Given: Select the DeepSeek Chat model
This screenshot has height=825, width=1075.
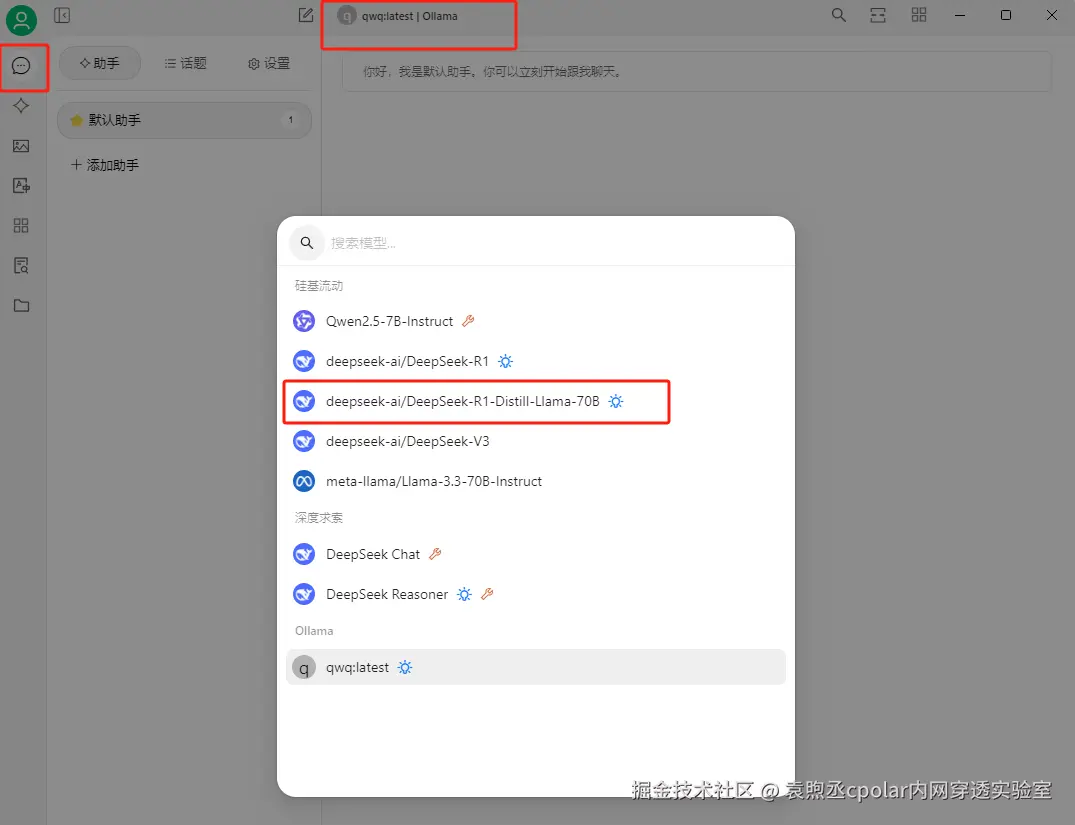Looking at the screenshot, I should click(535, 554).
